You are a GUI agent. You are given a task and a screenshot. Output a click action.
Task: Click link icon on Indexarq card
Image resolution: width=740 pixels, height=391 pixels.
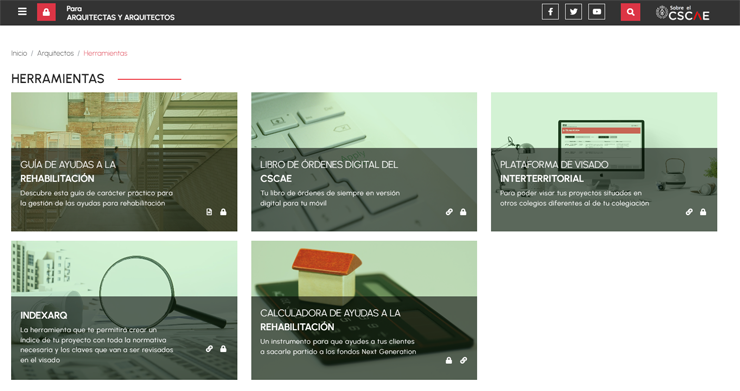pyautogui.click(x=209, y=349)
